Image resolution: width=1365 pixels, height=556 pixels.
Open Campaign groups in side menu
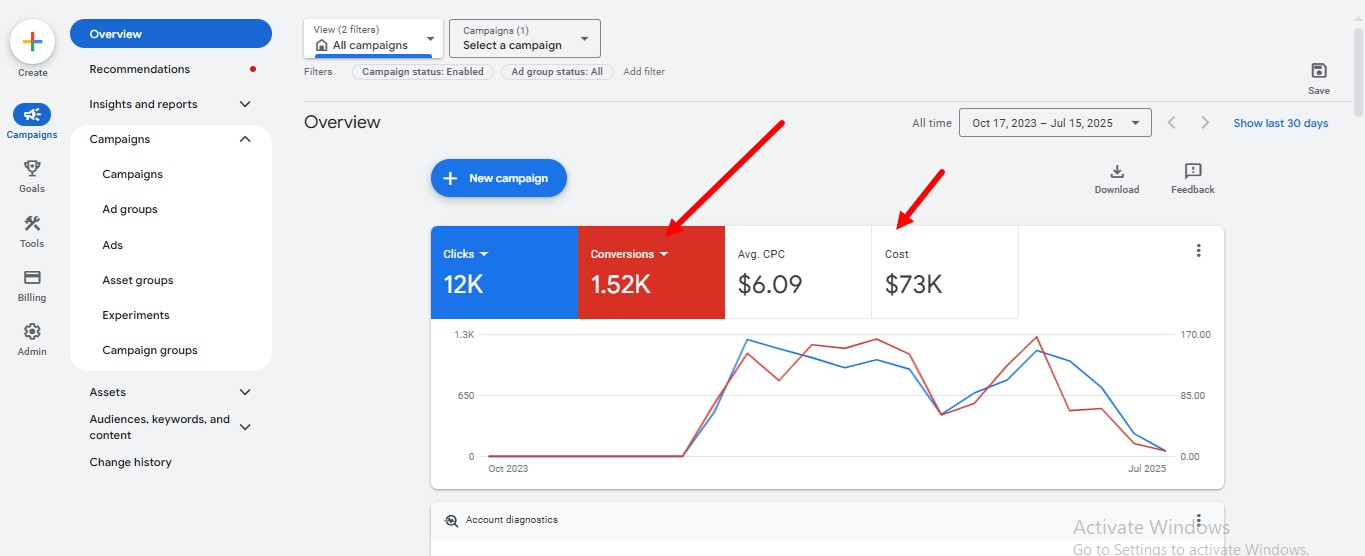coord(150,350)
